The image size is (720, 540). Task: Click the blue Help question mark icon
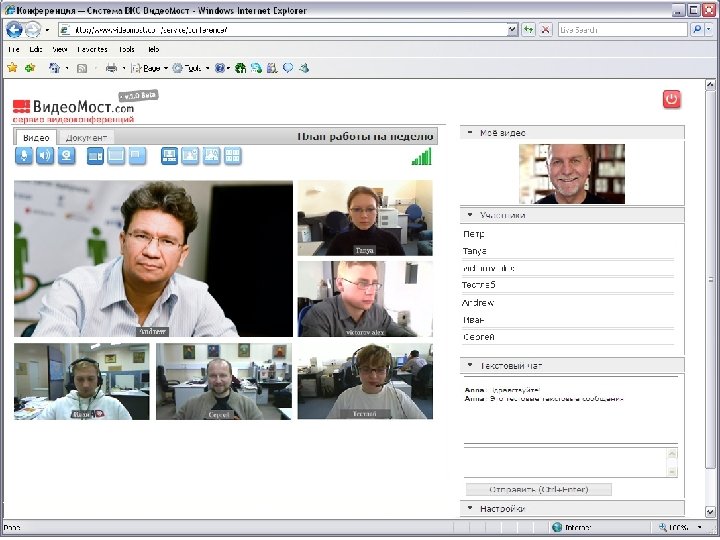tap(219, 68)
